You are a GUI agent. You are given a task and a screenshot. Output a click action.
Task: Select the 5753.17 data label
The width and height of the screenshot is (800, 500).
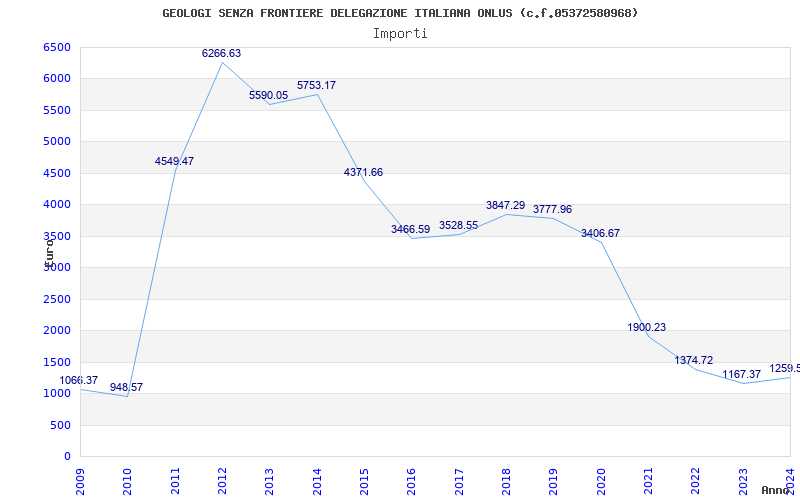point(316,86)
